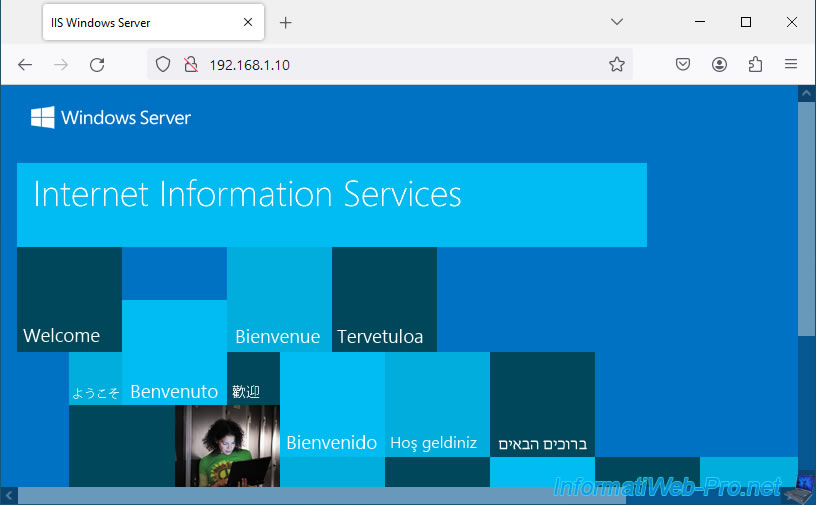This screenshot has height=505, width=816.
Task: Bookmark this page with the star
Action: 617,65
